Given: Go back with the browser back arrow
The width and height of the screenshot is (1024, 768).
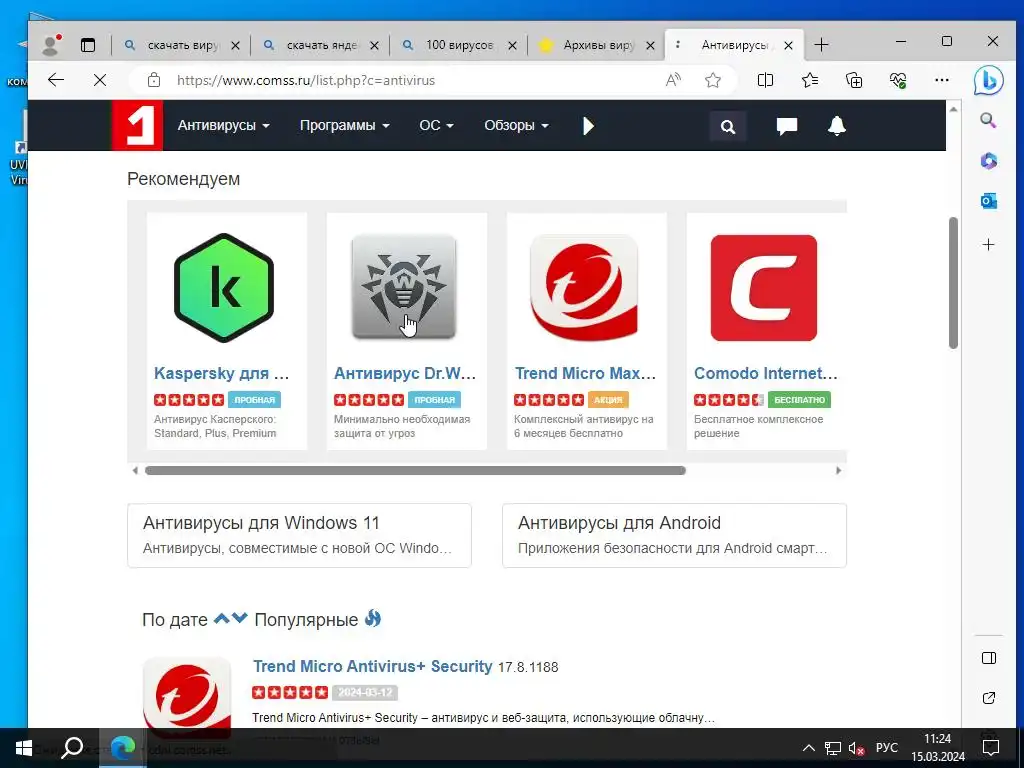Looking at the screenshot, I should (x=56, y=80).
